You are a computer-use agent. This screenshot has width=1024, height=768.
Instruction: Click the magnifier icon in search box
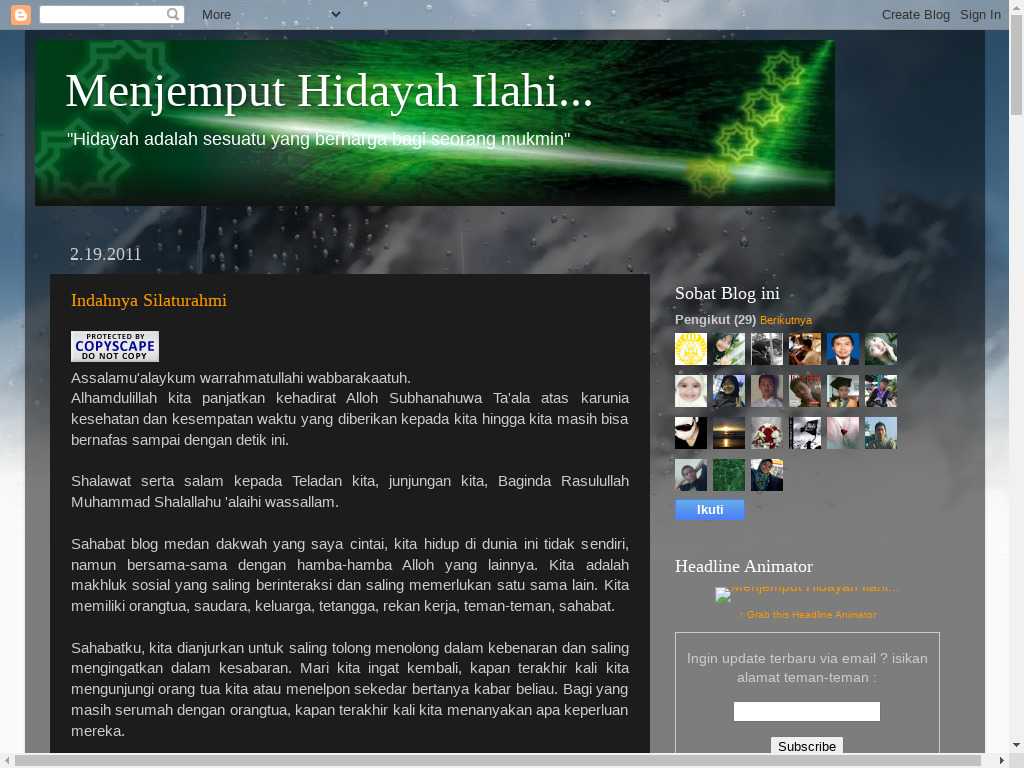pos(173,15)
